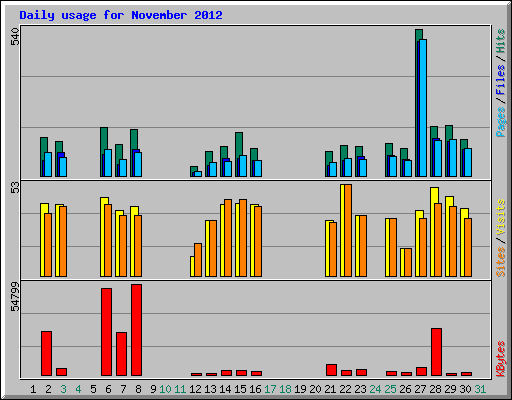Image resolution: width=512 pixels, height=400 pixels.
Task: Click the red KBytes bar for day 2
Action: click(x=47, y=353)
